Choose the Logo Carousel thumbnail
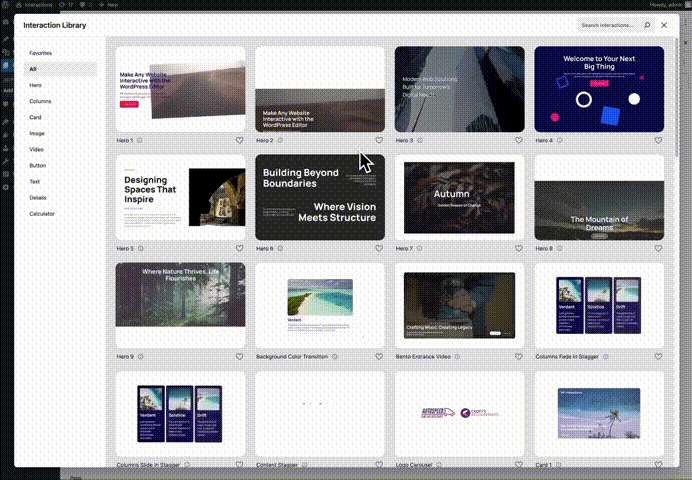The image size is (692, 480). pos(459,412)
